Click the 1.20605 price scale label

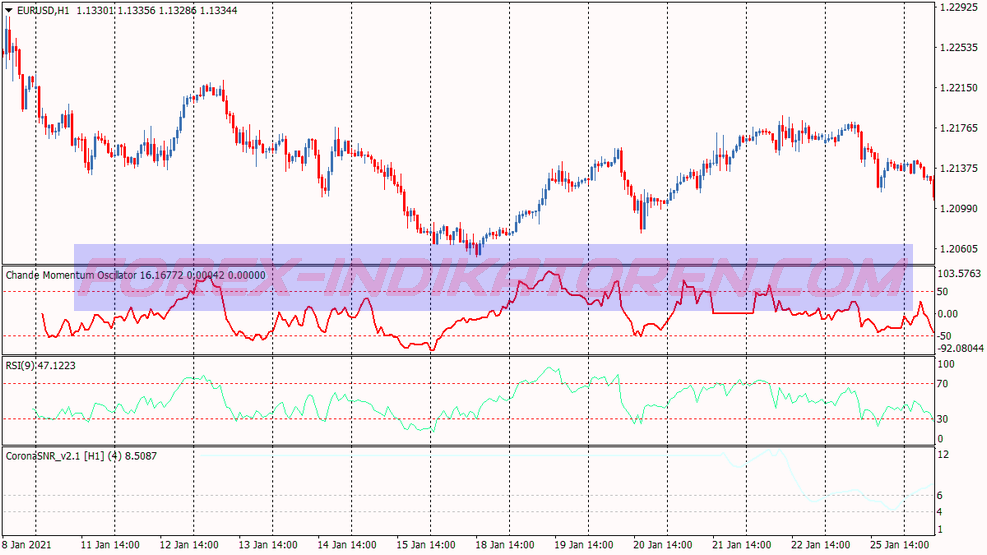tap(959, 249)
